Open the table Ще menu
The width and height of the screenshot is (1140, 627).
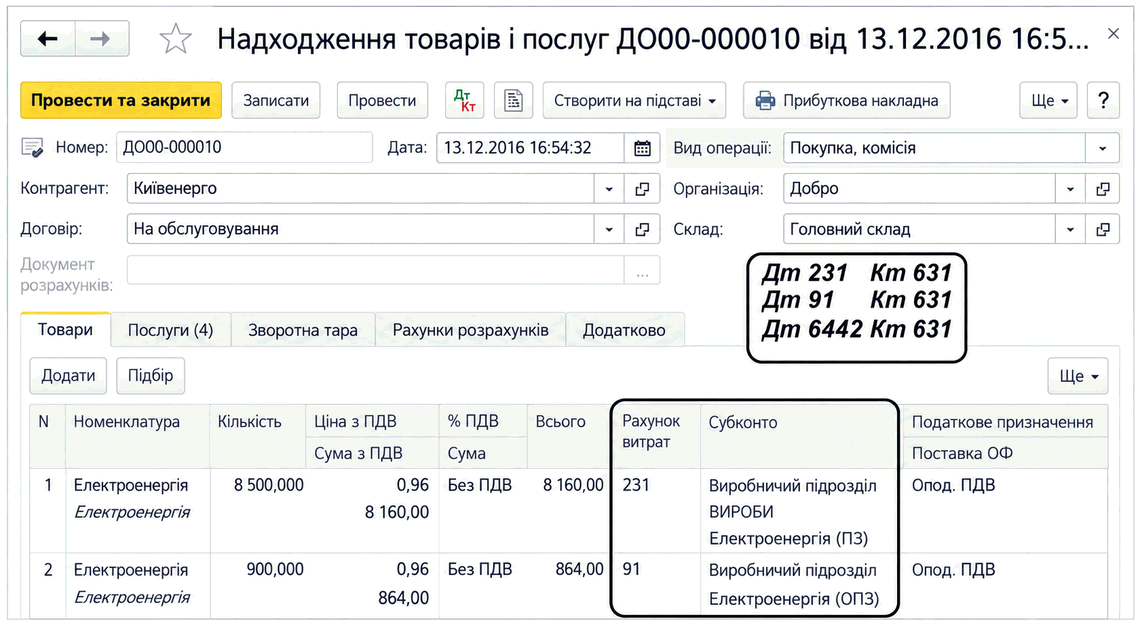(x=1078, y=376)
